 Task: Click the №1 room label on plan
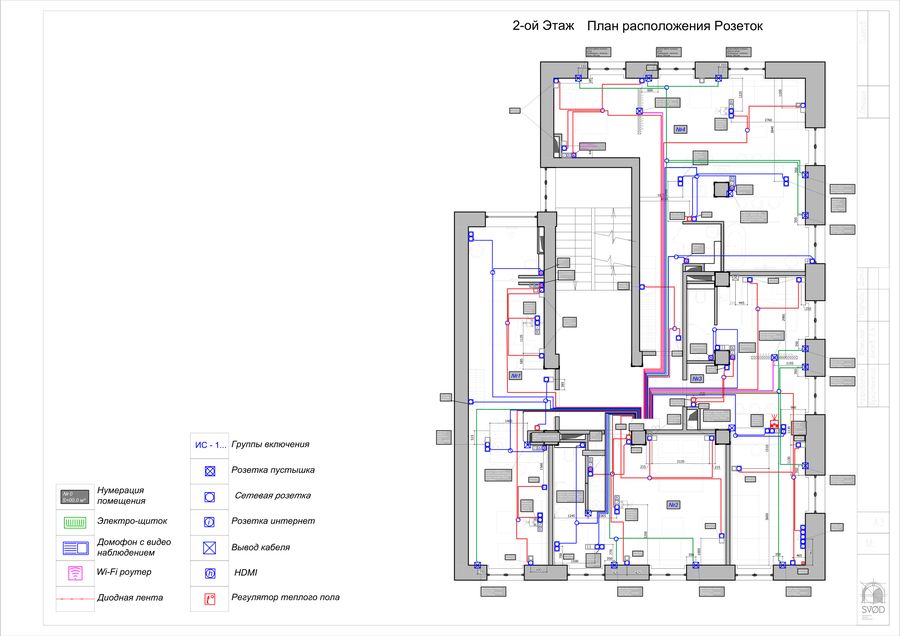(x=517, y=376)
